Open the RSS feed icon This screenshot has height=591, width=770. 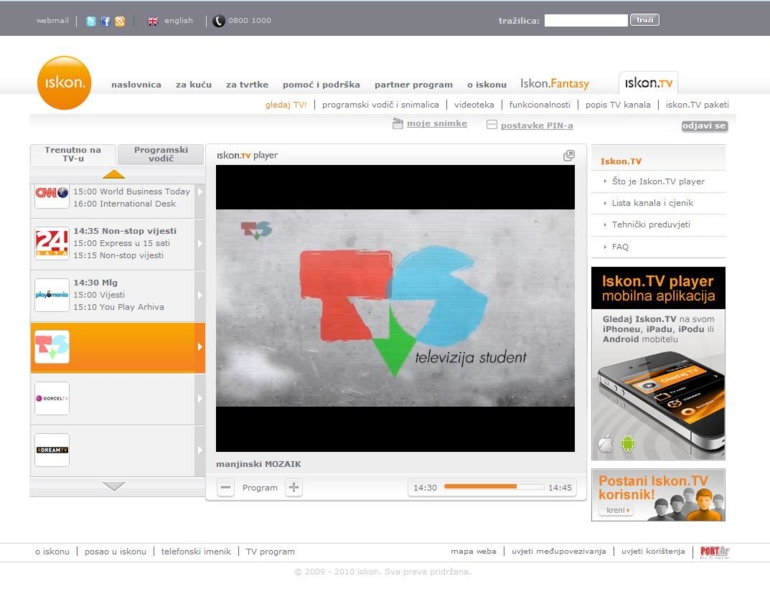pyautogui.click(x=120, y=21)
